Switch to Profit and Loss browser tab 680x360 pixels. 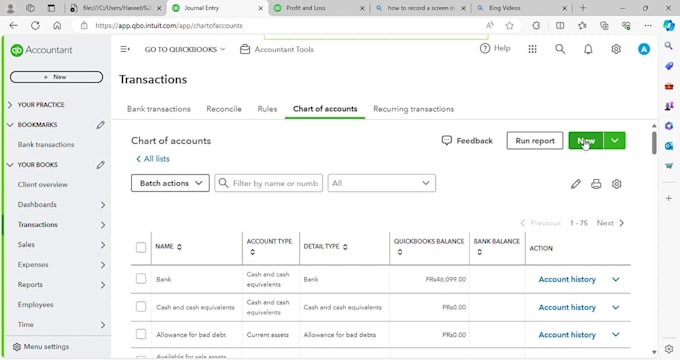point(319,8)
